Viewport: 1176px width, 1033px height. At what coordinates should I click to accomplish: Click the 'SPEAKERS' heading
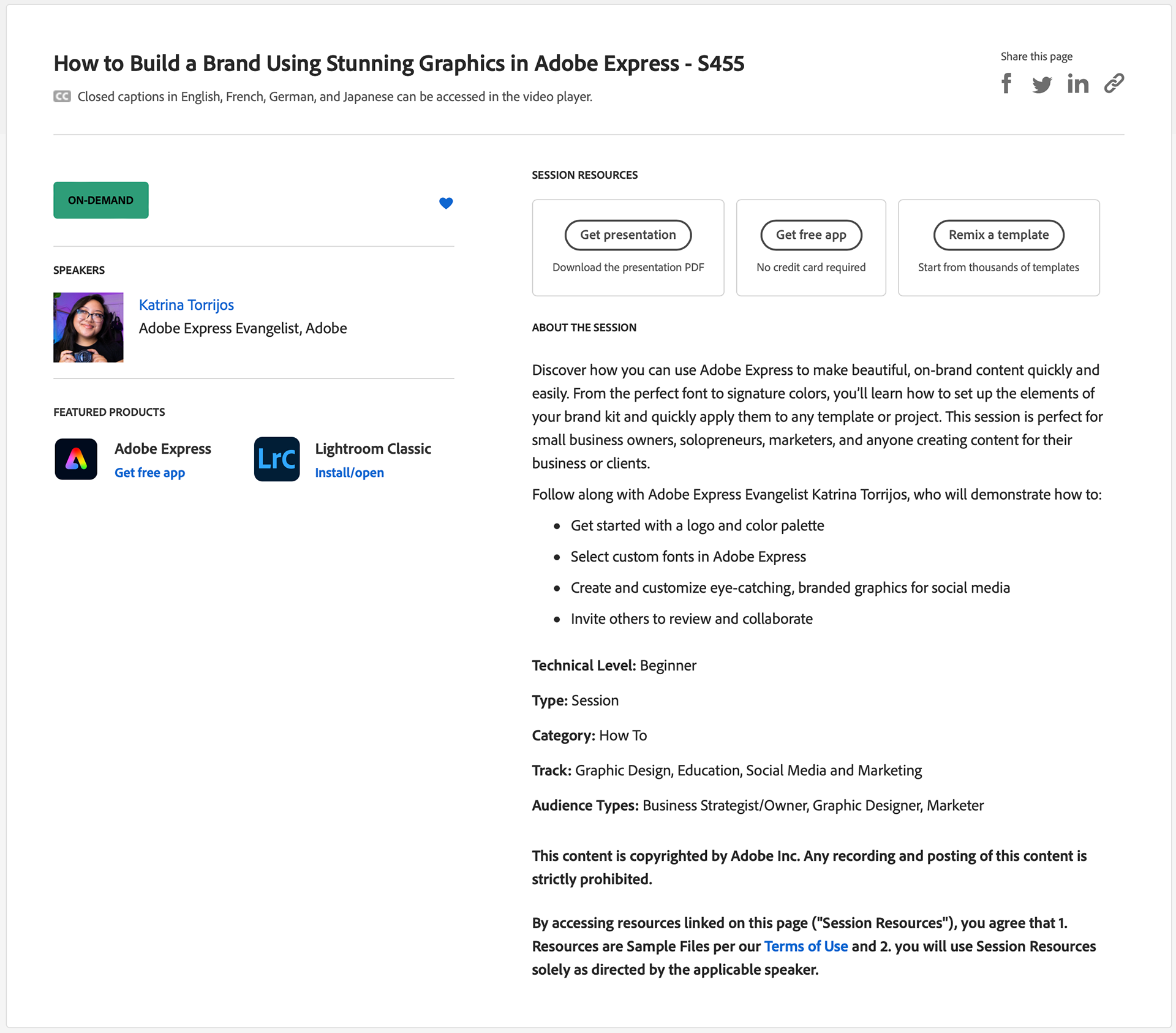[79, 270]
